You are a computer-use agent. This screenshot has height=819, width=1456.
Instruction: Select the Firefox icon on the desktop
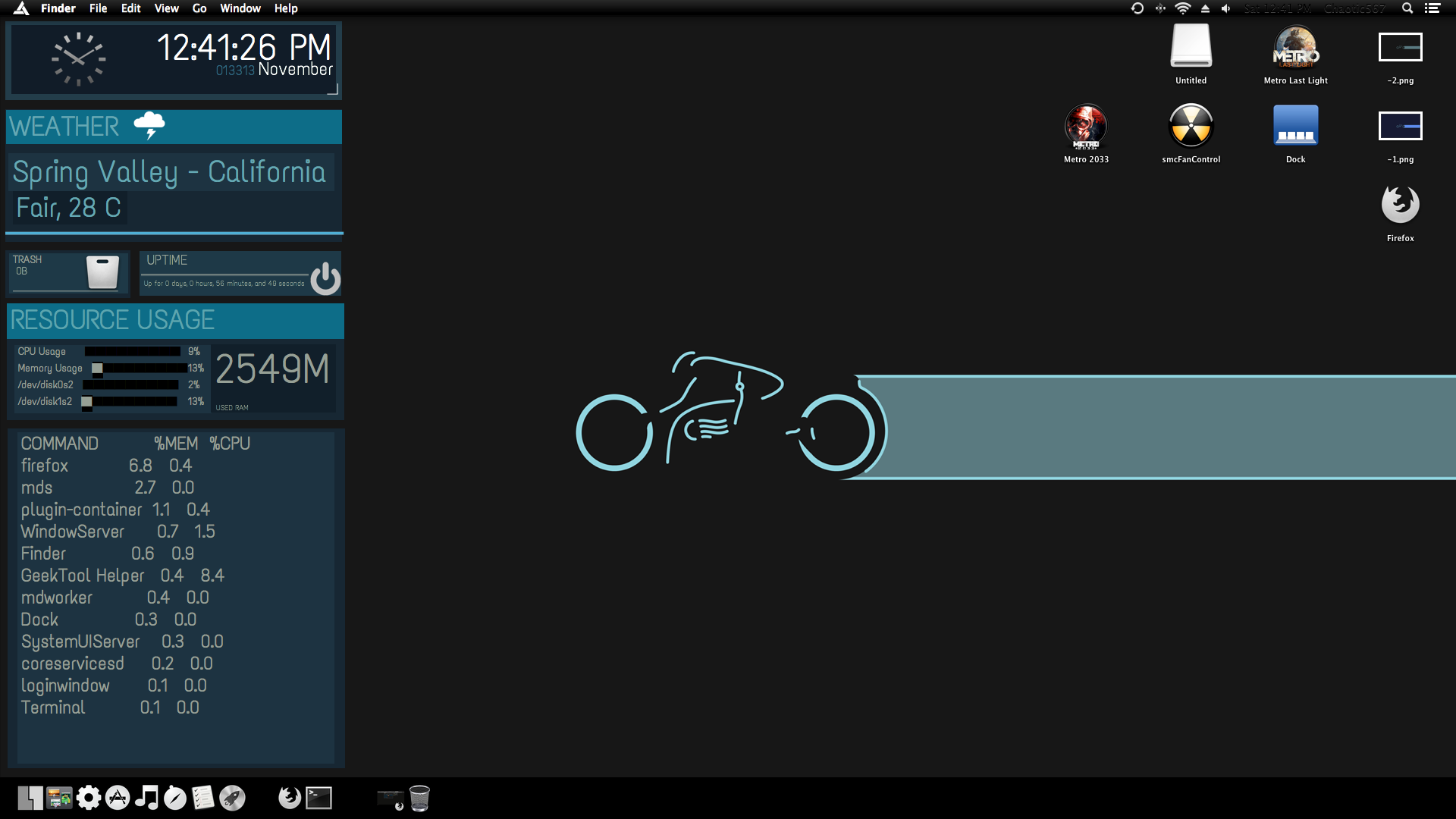tap(1401, 205)
